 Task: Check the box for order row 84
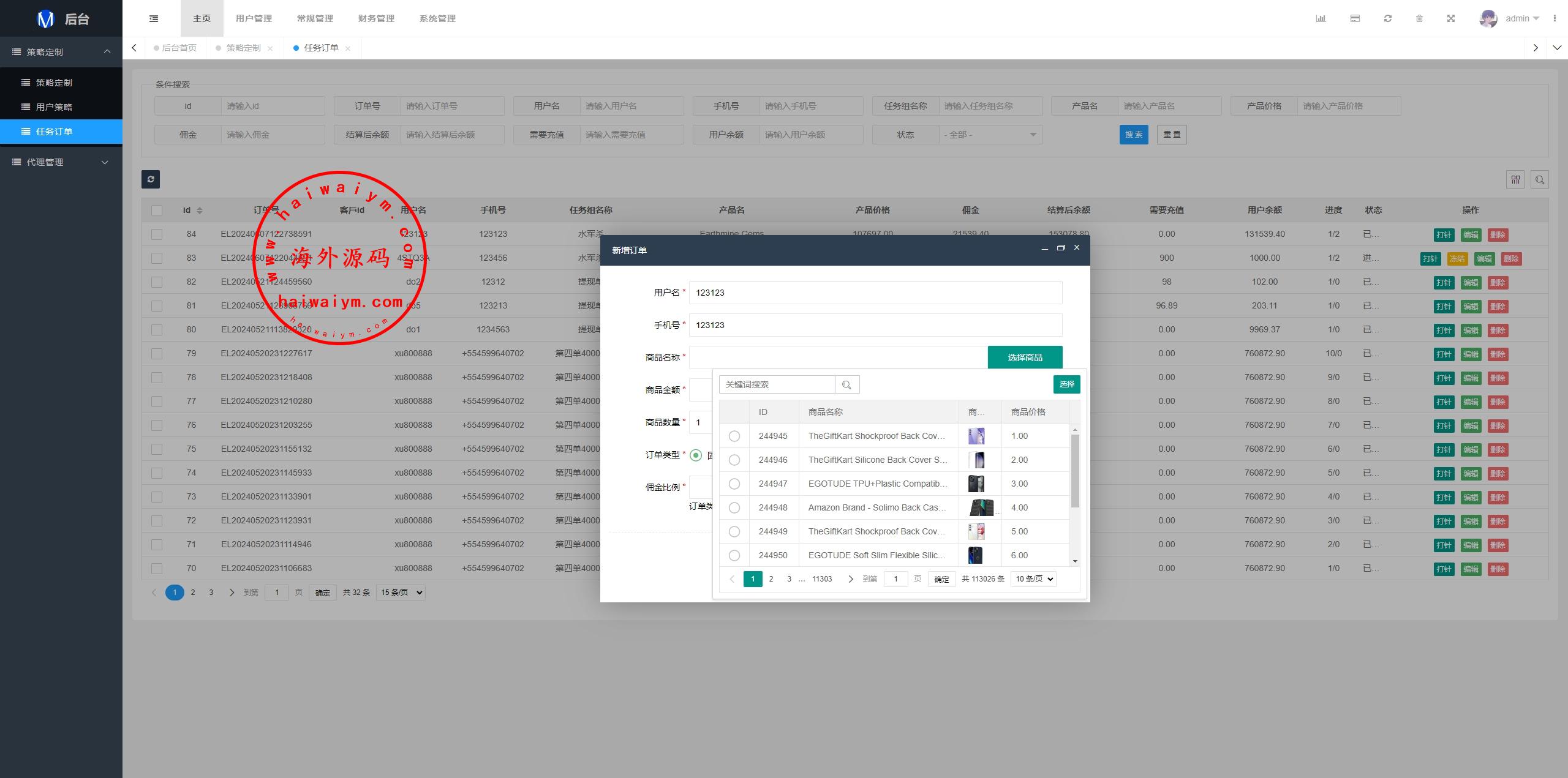tap(157, 234)
